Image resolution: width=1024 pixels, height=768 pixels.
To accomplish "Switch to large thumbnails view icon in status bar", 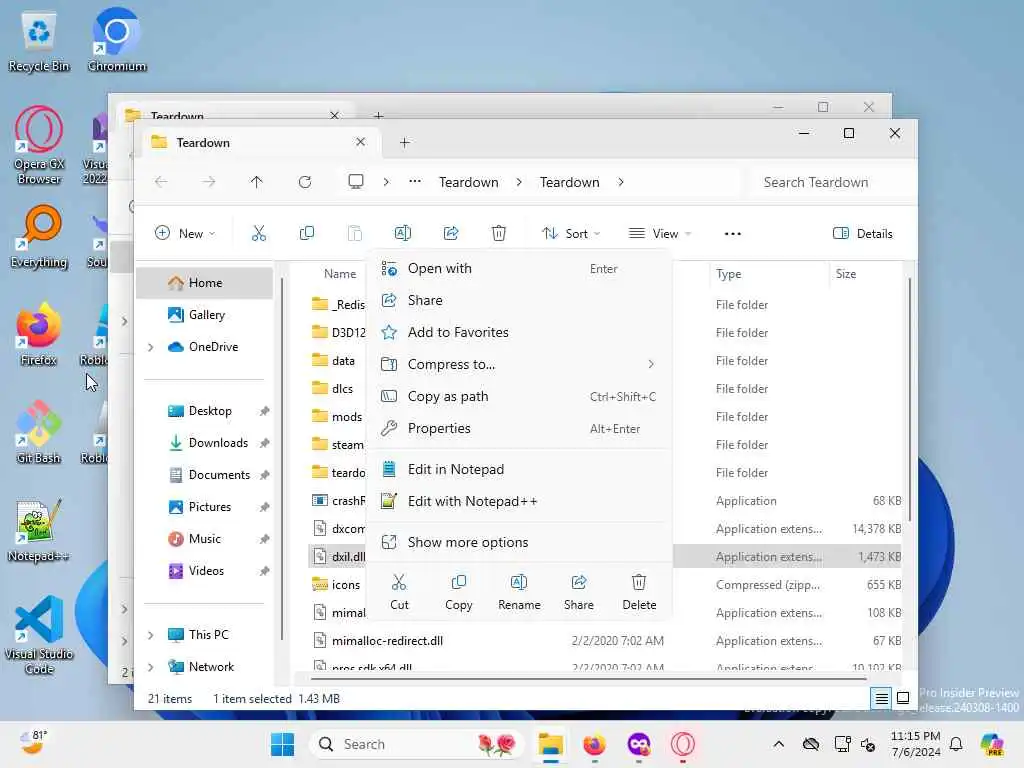I will pyautogui.click(x=903, y=698).
